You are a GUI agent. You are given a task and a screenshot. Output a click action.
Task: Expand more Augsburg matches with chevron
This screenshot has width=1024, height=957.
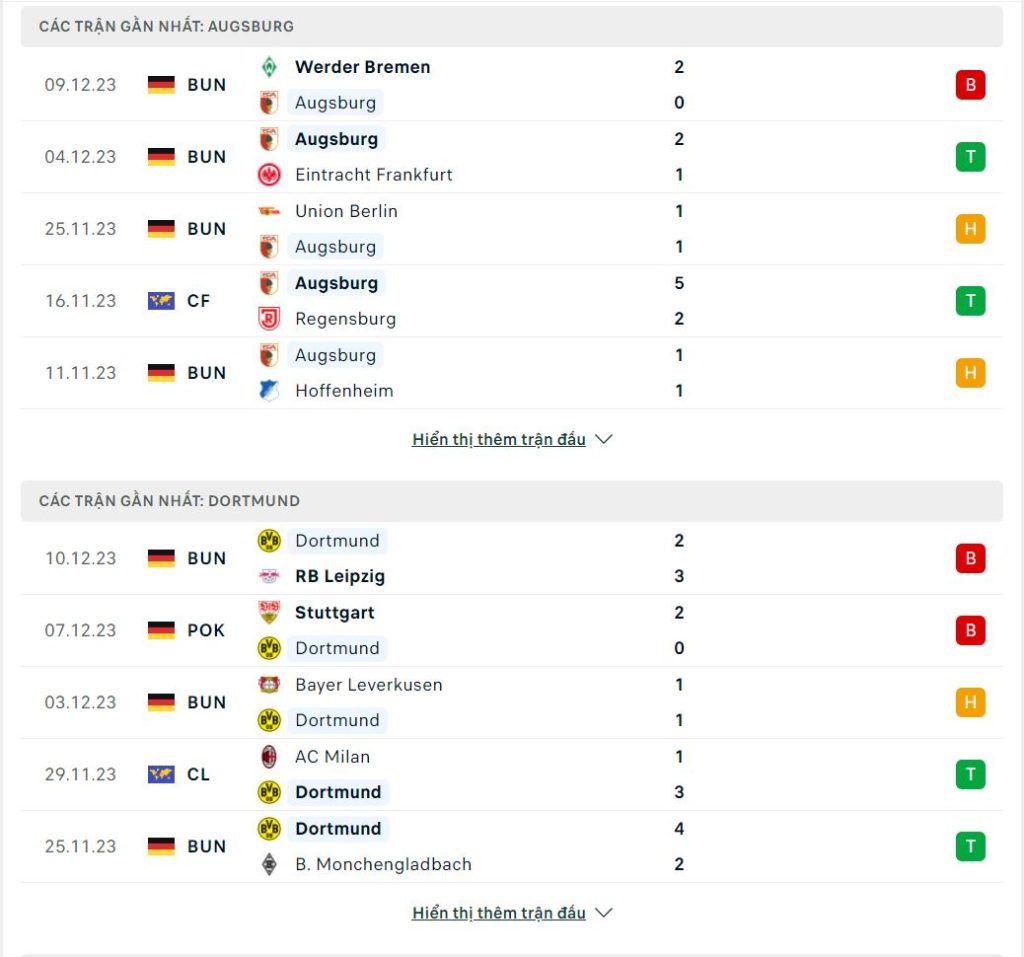click(x=604, y=440)
